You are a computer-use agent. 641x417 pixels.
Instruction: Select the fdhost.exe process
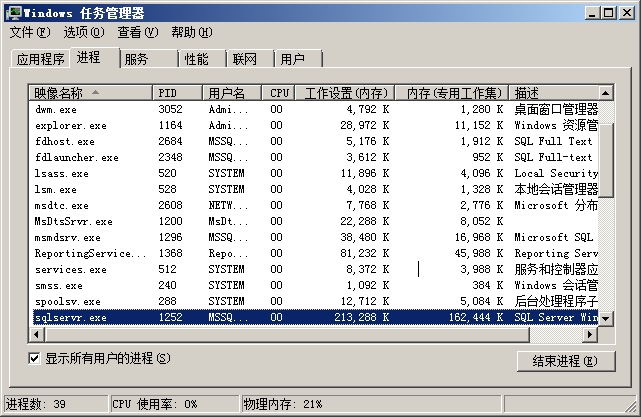coord(315,141)
